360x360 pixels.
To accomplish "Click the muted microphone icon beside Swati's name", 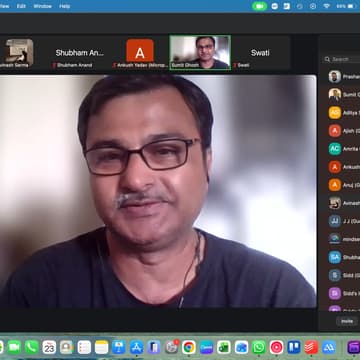I will pyautogui.click(x=235, y=65).
